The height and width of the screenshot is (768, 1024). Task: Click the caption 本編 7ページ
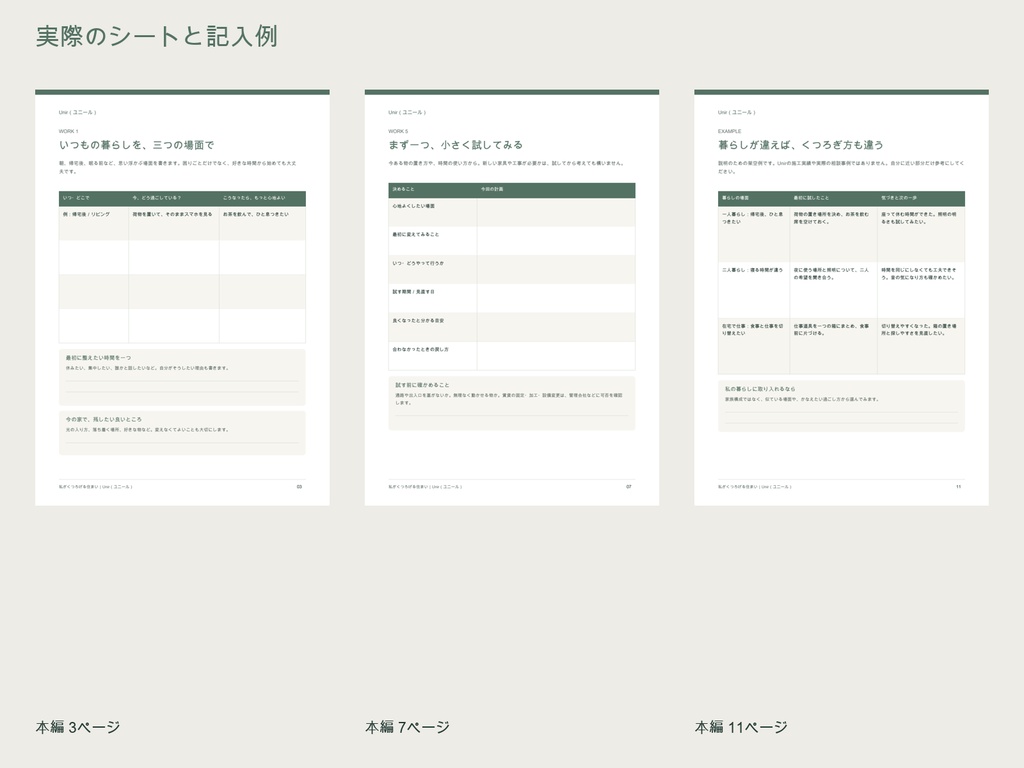click(408, 727)
